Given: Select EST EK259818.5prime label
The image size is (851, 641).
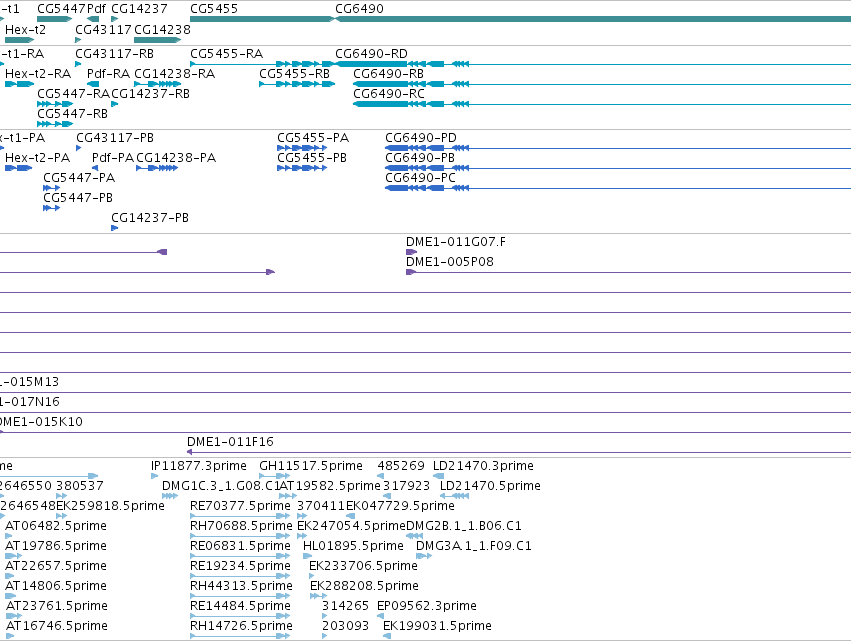Looking at the screenshot, I should 110,506.
